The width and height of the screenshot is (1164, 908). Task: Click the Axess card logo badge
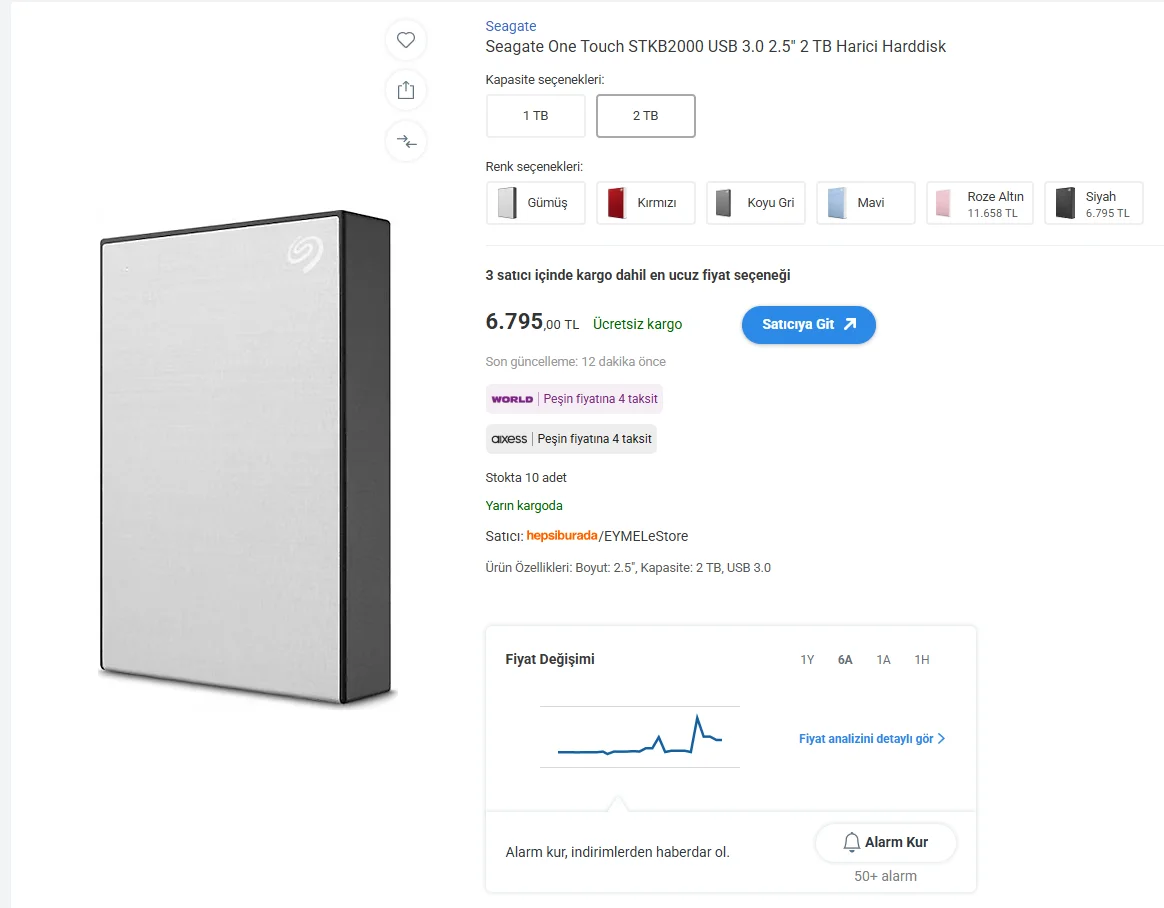coord(509,439)
